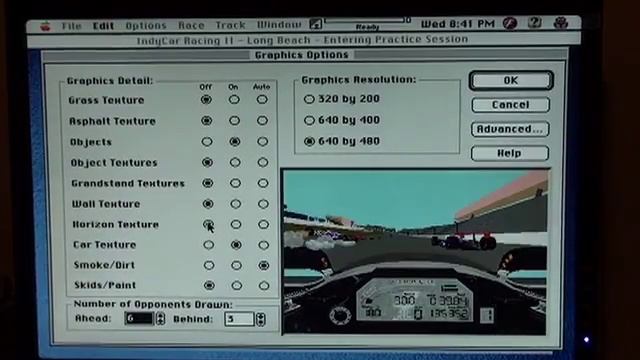
Task: Click the Help button
Action: point(509,153)
